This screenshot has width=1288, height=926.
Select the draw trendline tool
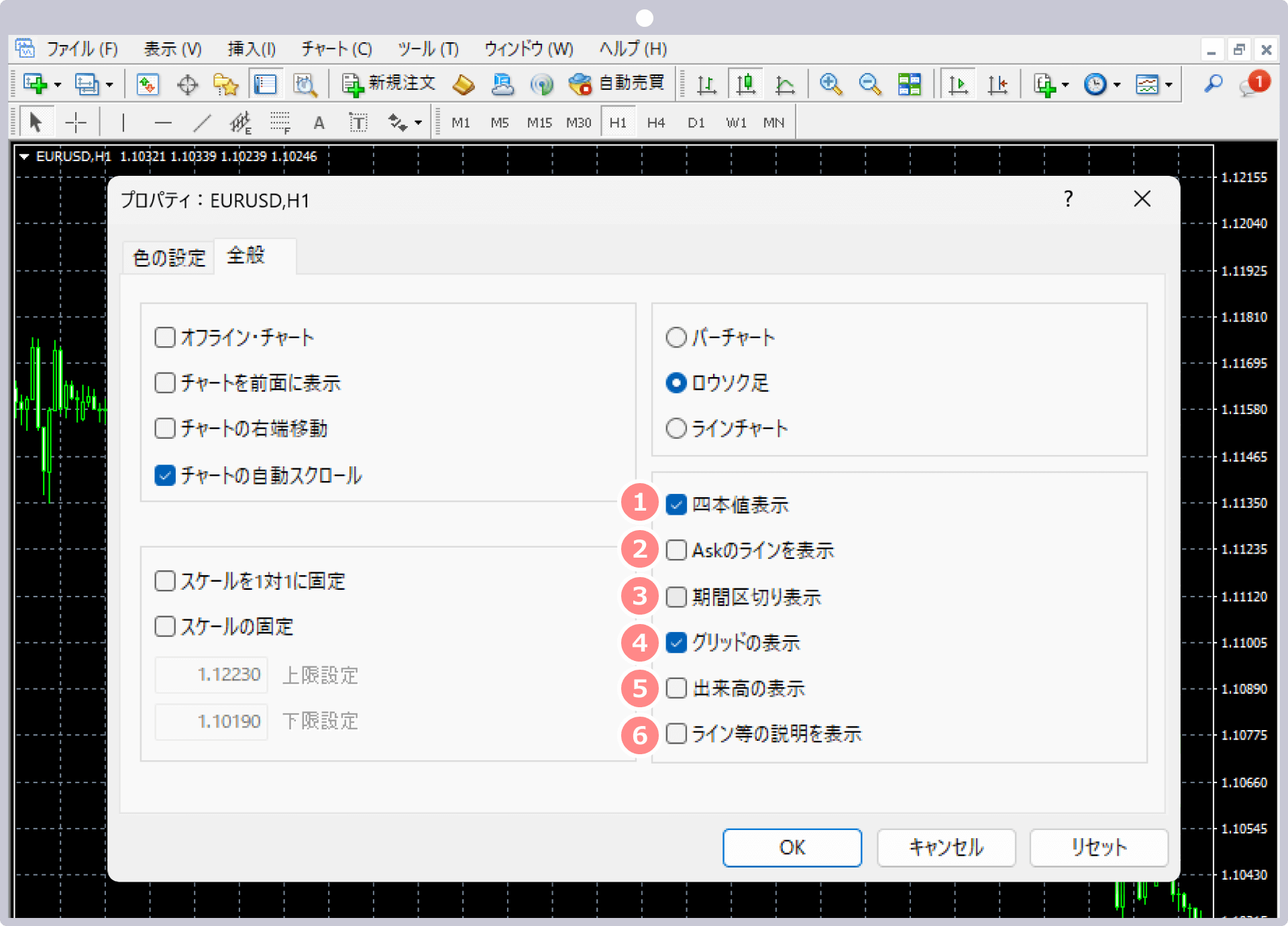pyautogui.click(x=202, y=123)
